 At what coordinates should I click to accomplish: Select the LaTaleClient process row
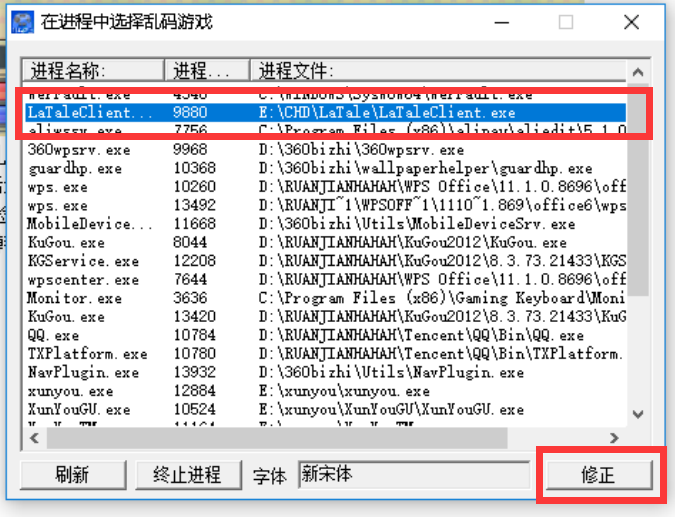(325, 113)
